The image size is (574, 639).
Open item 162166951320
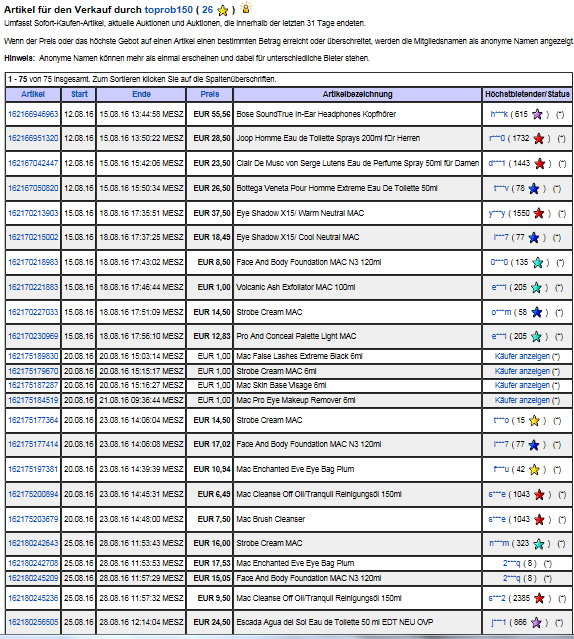[33, 138]
